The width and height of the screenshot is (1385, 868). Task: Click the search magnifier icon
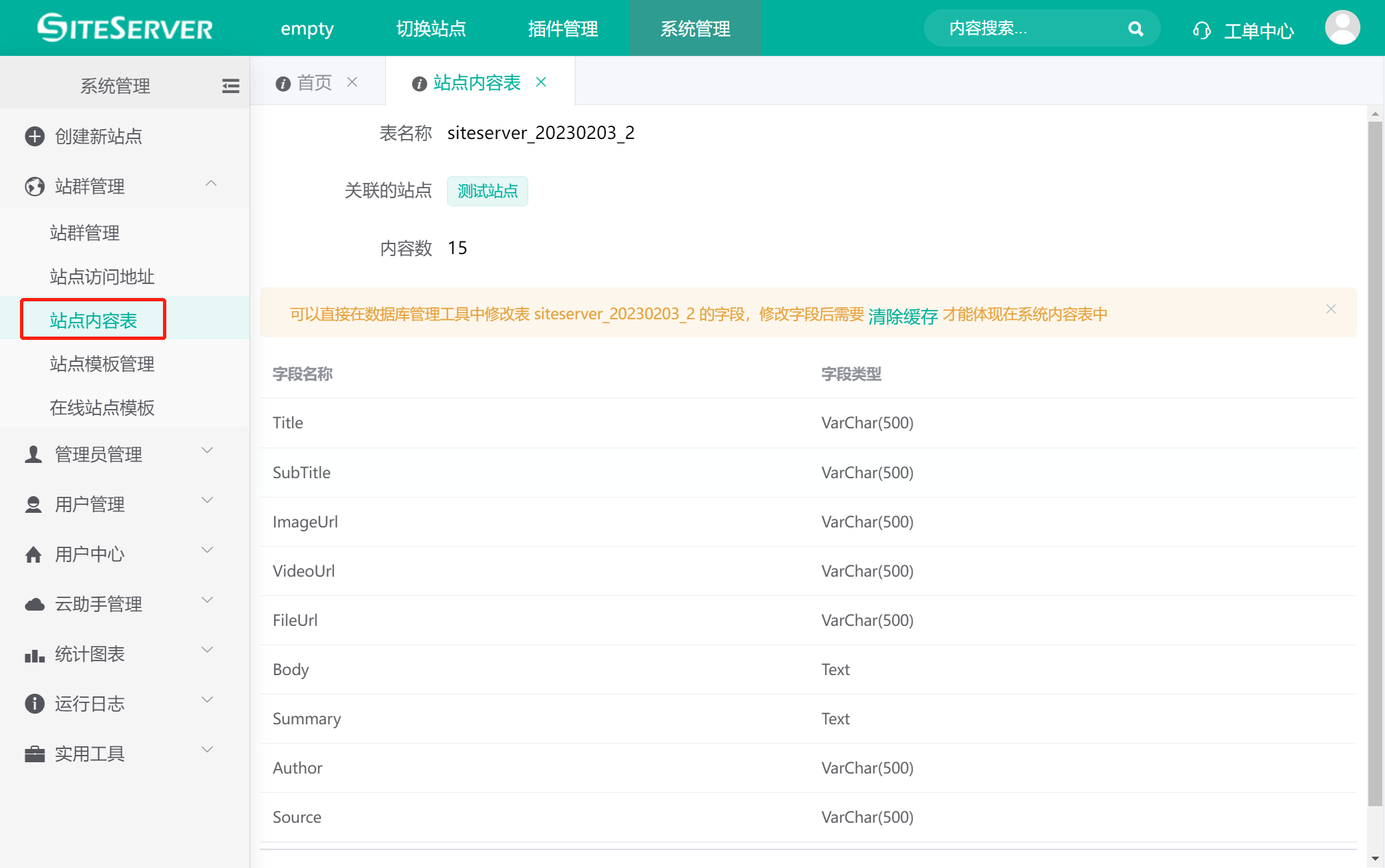pyautogui.click(x=1134, y=29)
